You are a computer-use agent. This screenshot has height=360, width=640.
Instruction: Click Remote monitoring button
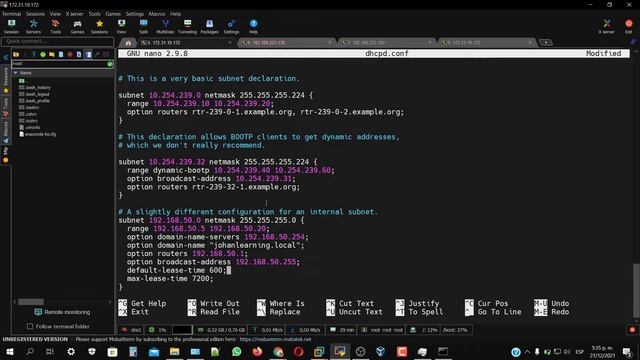[x=62, y=312]
